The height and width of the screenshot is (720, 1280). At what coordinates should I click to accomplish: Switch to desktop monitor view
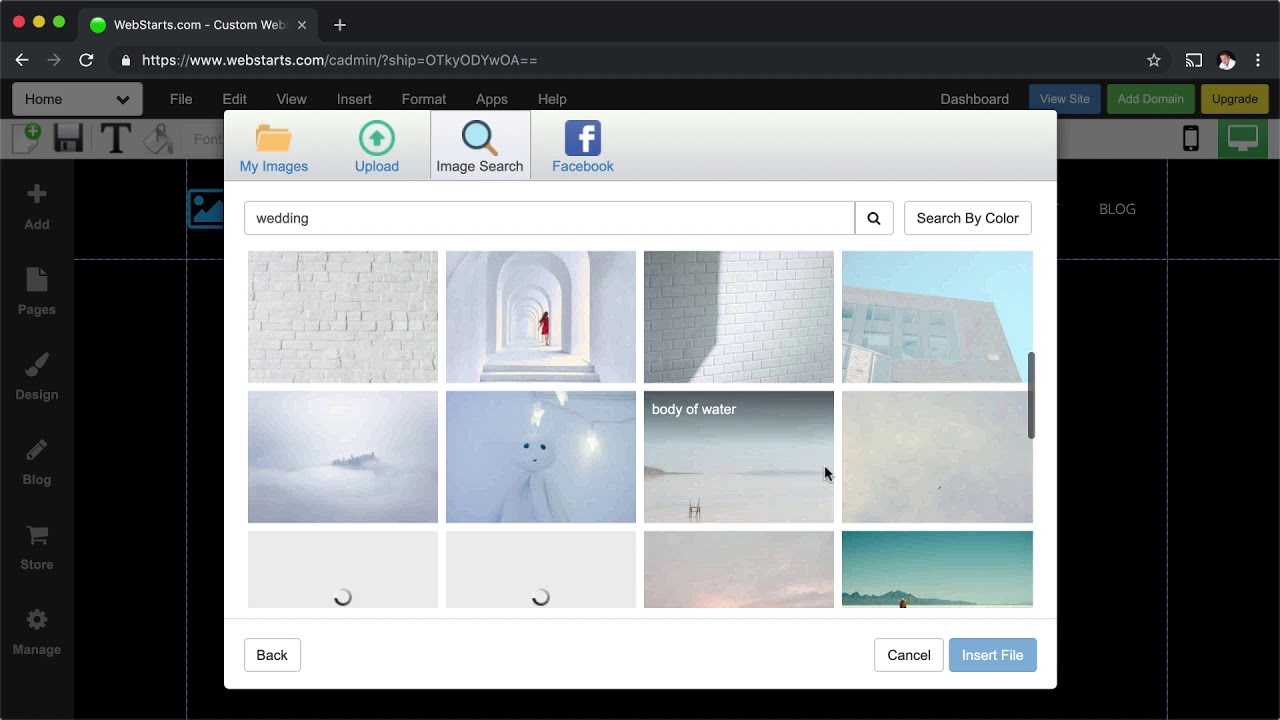point(1243,138)
